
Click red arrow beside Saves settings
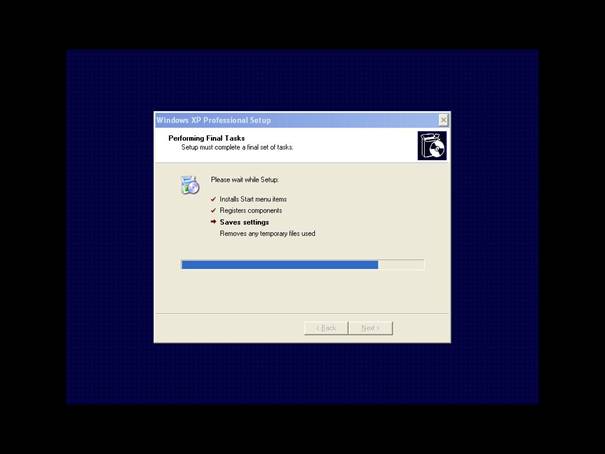[x=213, y=222]
